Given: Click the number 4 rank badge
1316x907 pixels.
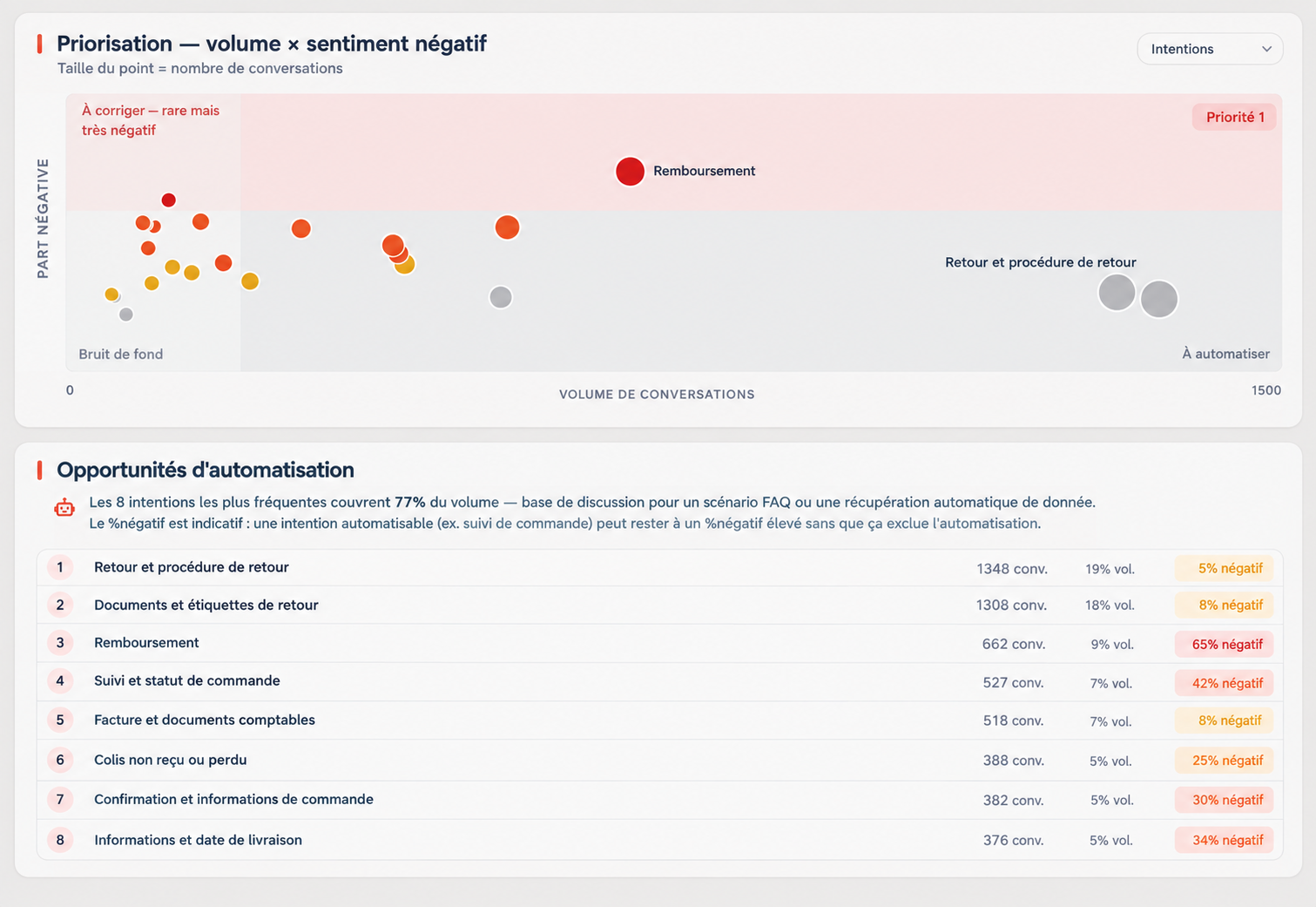Looking at the screenshot, I should tap(60, 680).
